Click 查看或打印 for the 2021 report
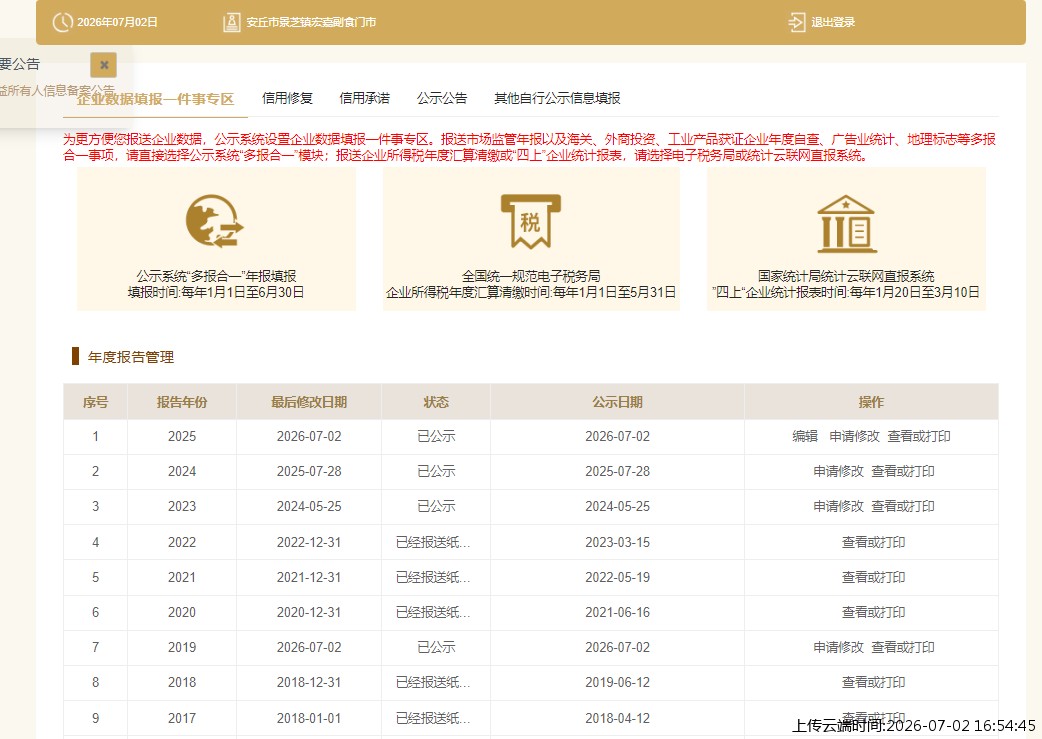This screenshot has width=1042, height=739. tap(873, 578)
